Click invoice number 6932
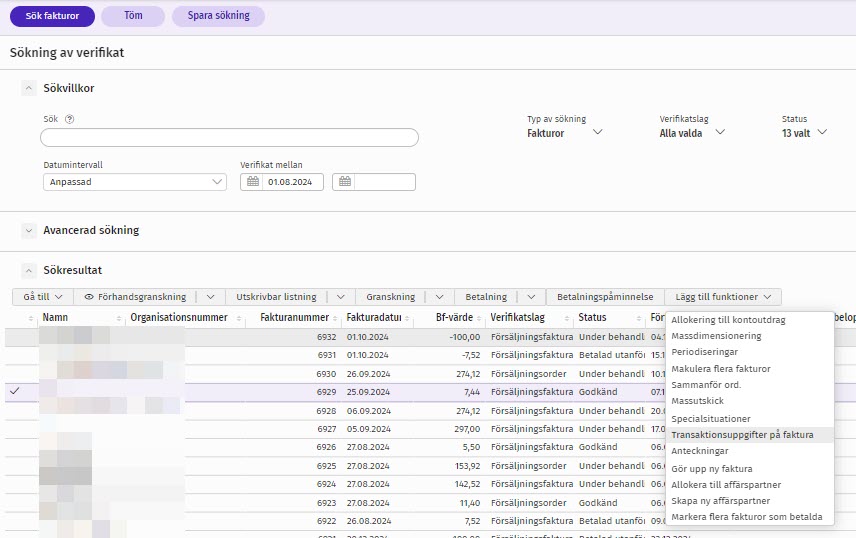856x538 pixels. pos(326,337)
